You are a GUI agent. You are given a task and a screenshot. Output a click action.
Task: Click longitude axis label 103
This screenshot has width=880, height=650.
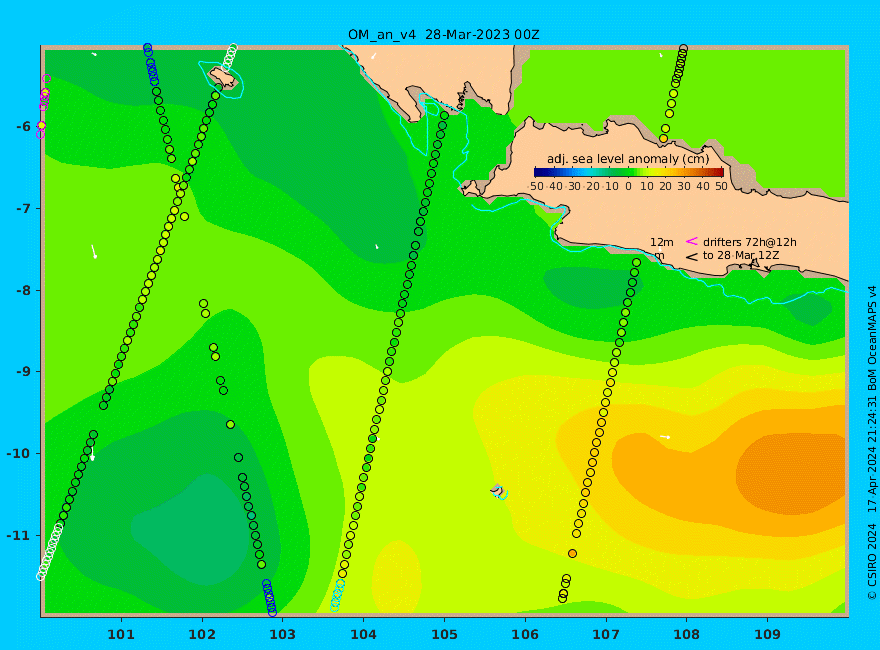[282, 634]
